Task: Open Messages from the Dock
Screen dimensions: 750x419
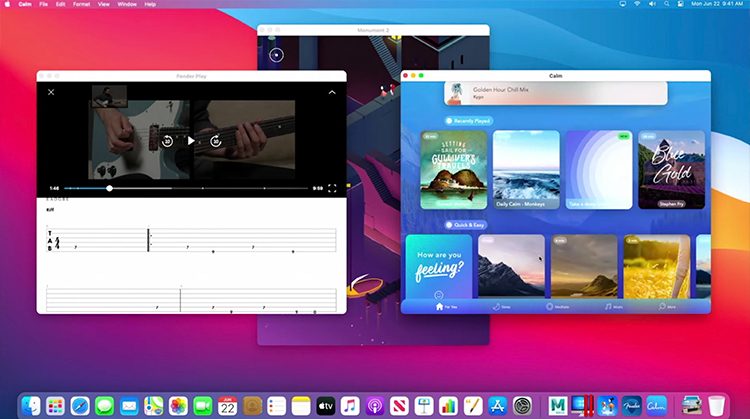Action: tap(104, 406)
